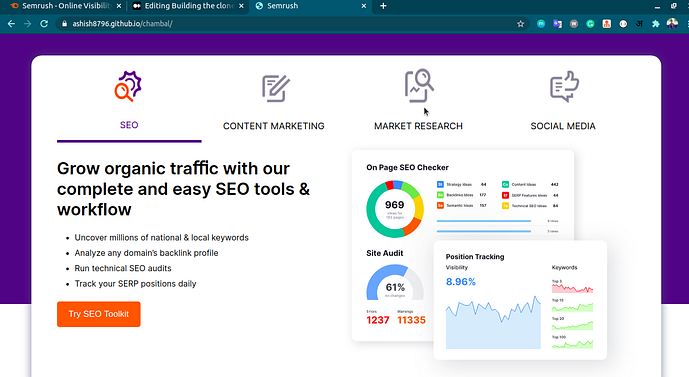Click the 'Position Tracking' heading
The height and width of the screenshot is (377, 689).
475,257
